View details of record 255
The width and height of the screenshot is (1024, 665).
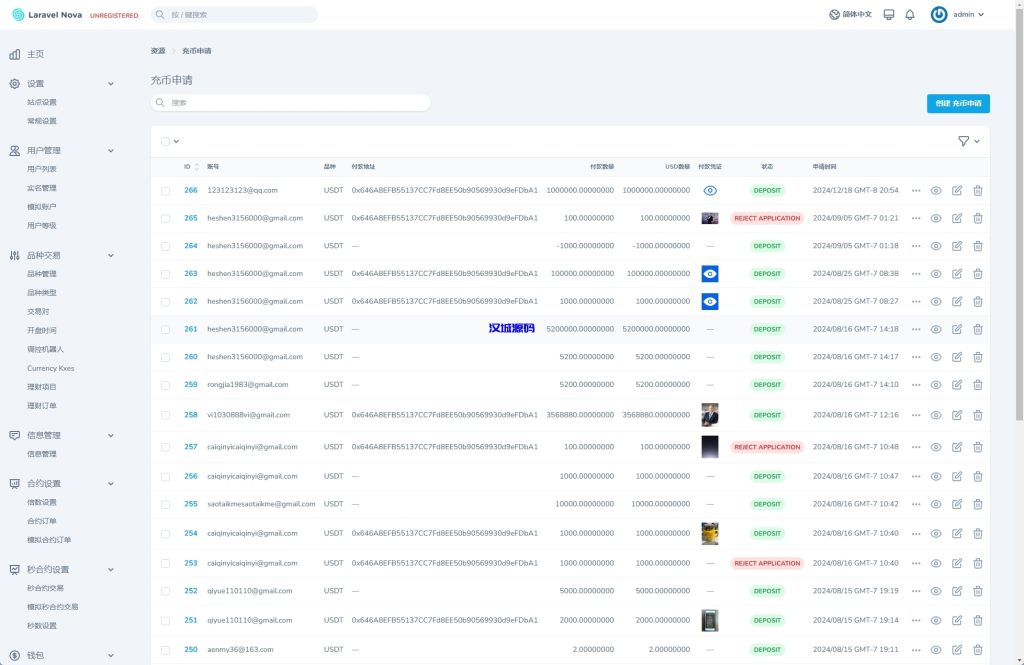936,504
